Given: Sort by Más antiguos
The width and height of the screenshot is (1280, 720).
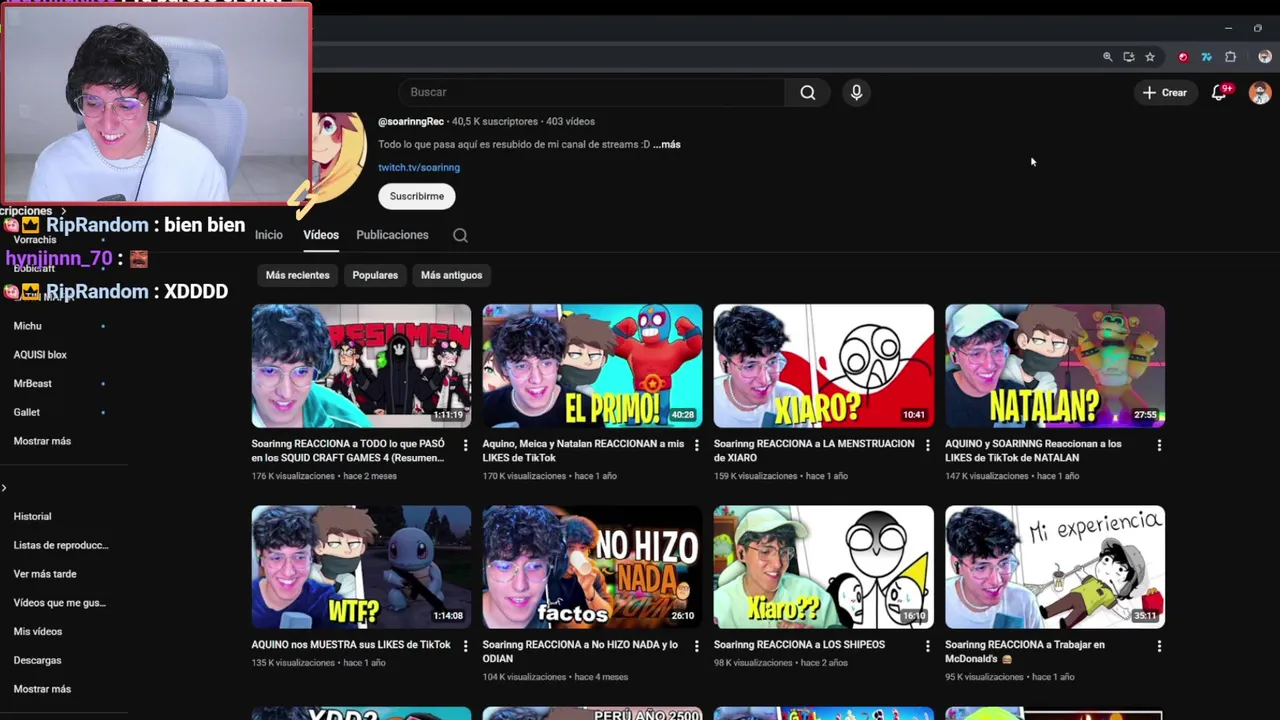Looking at the screenshot, I should (451, 275).
